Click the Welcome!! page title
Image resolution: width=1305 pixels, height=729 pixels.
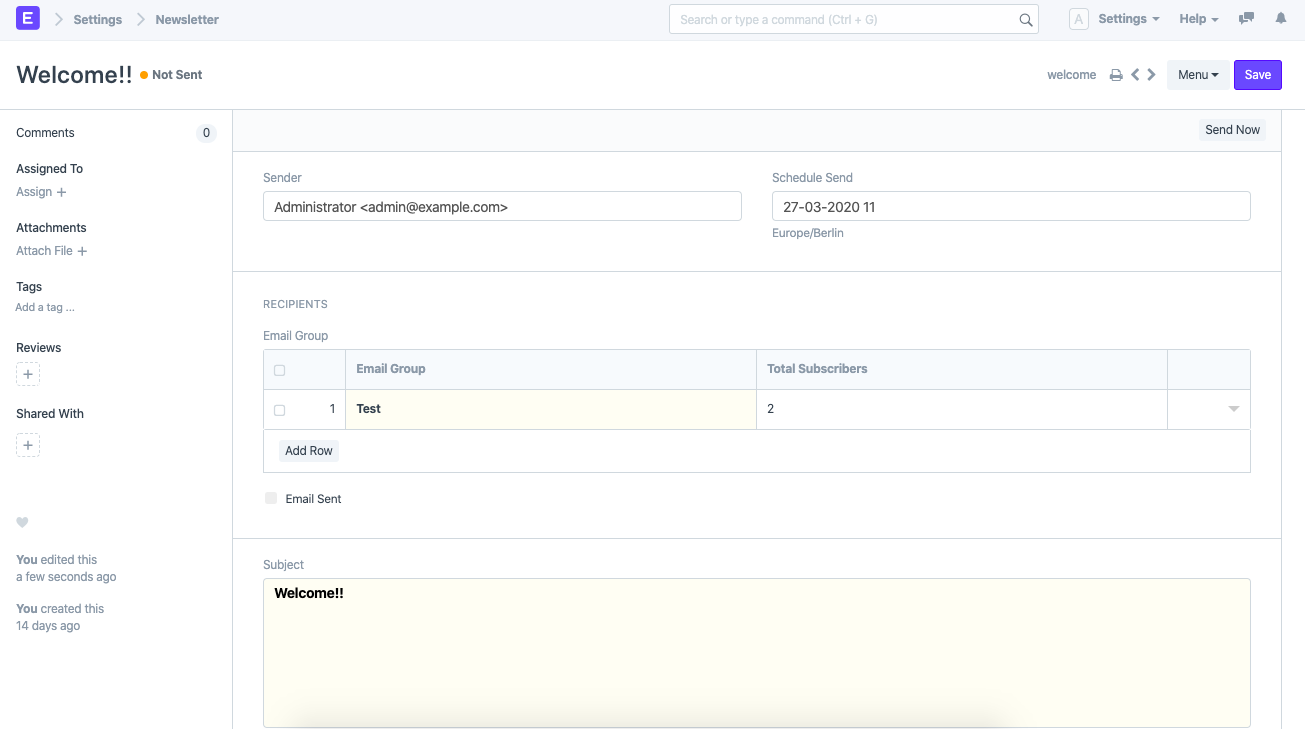click(74, 75)
